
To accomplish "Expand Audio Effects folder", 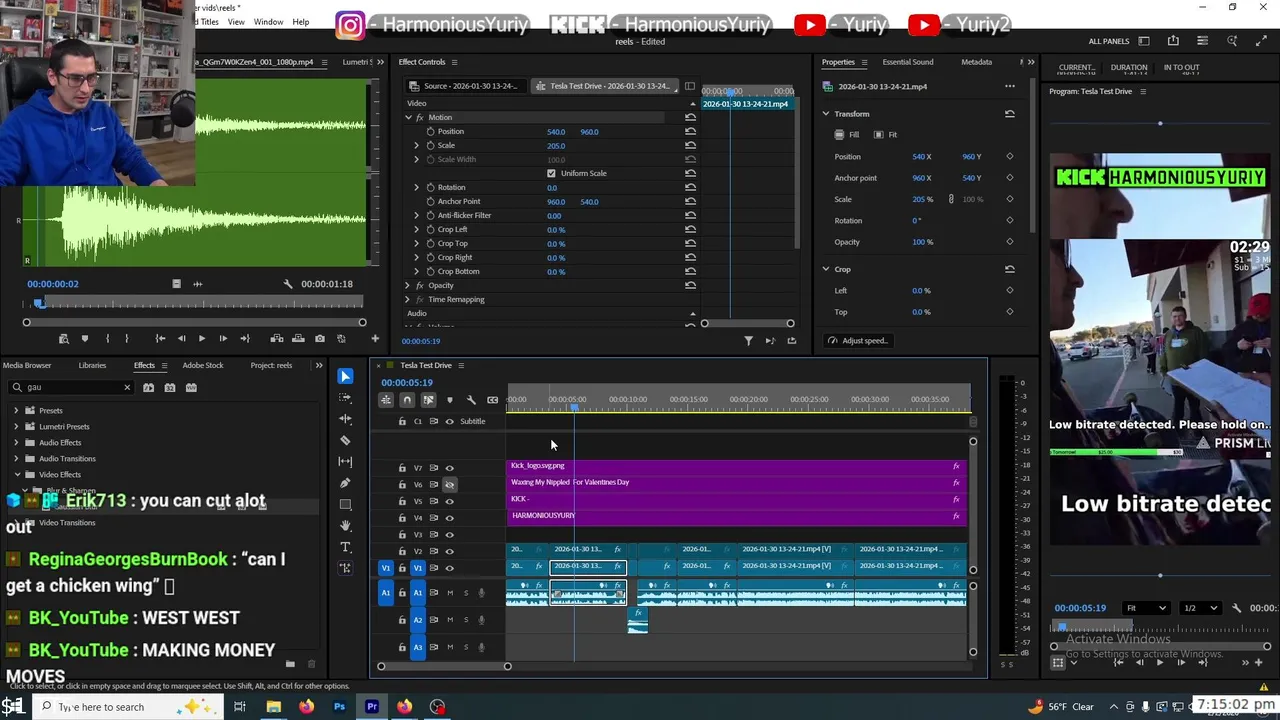I will click(16, 443).
